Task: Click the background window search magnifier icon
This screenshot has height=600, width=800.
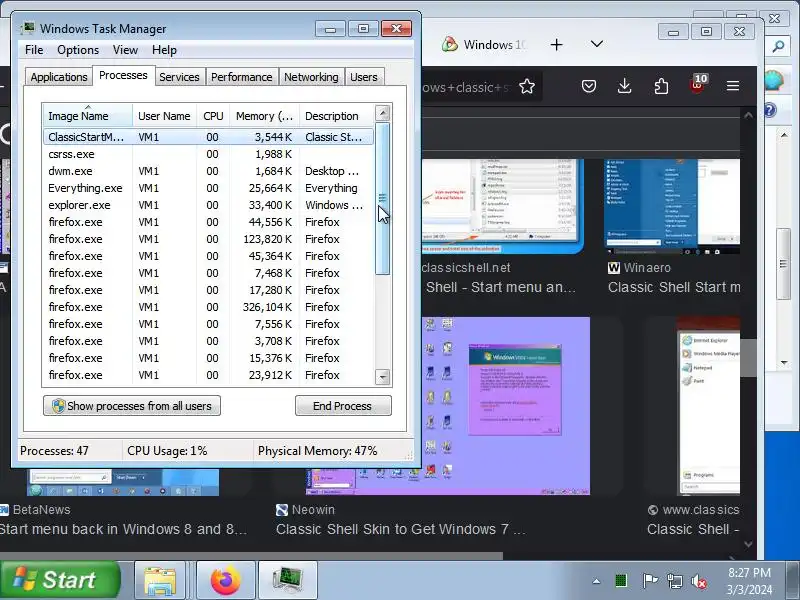Action: point(778,47)
